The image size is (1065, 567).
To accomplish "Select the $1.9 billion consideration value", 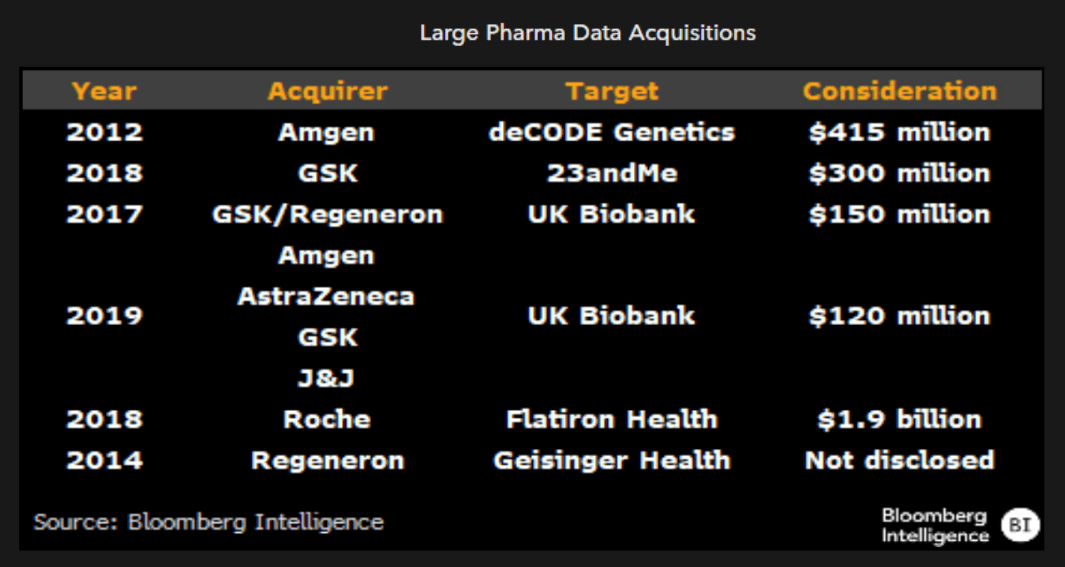I will 899,419.
